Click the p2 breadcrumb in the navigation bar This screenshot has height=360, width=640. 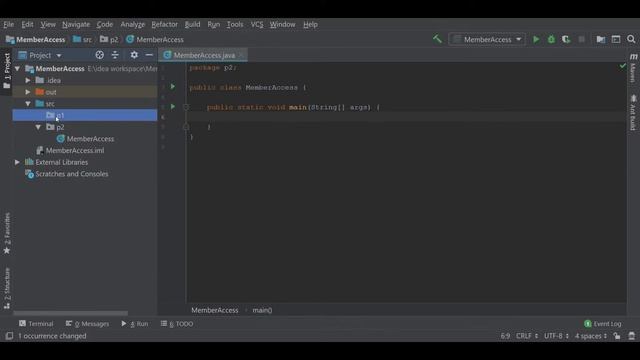109,40
